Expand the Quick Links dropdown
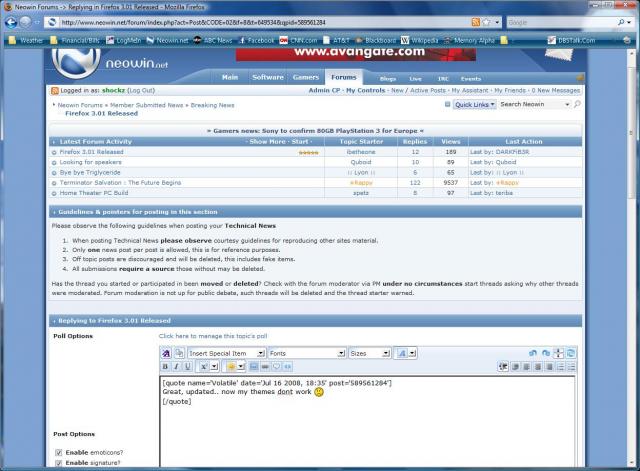The height and width of the screenshot is (471, 640). click(474, 105)
